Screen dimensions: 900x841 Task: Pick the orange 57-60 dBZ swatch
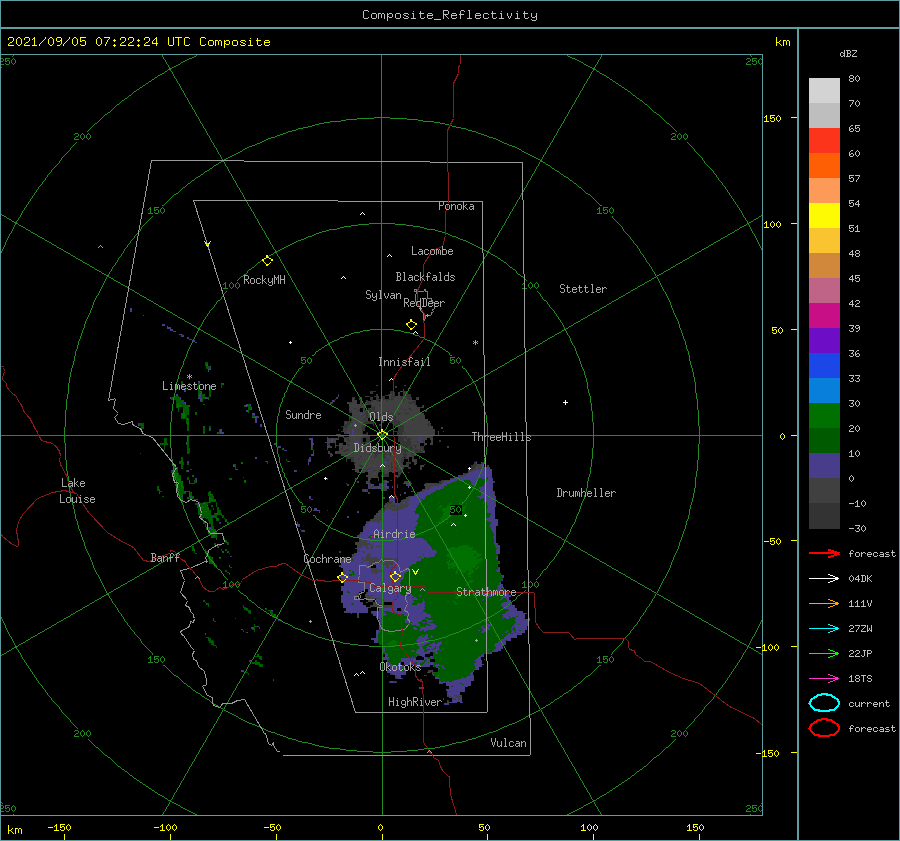[824, 165]
